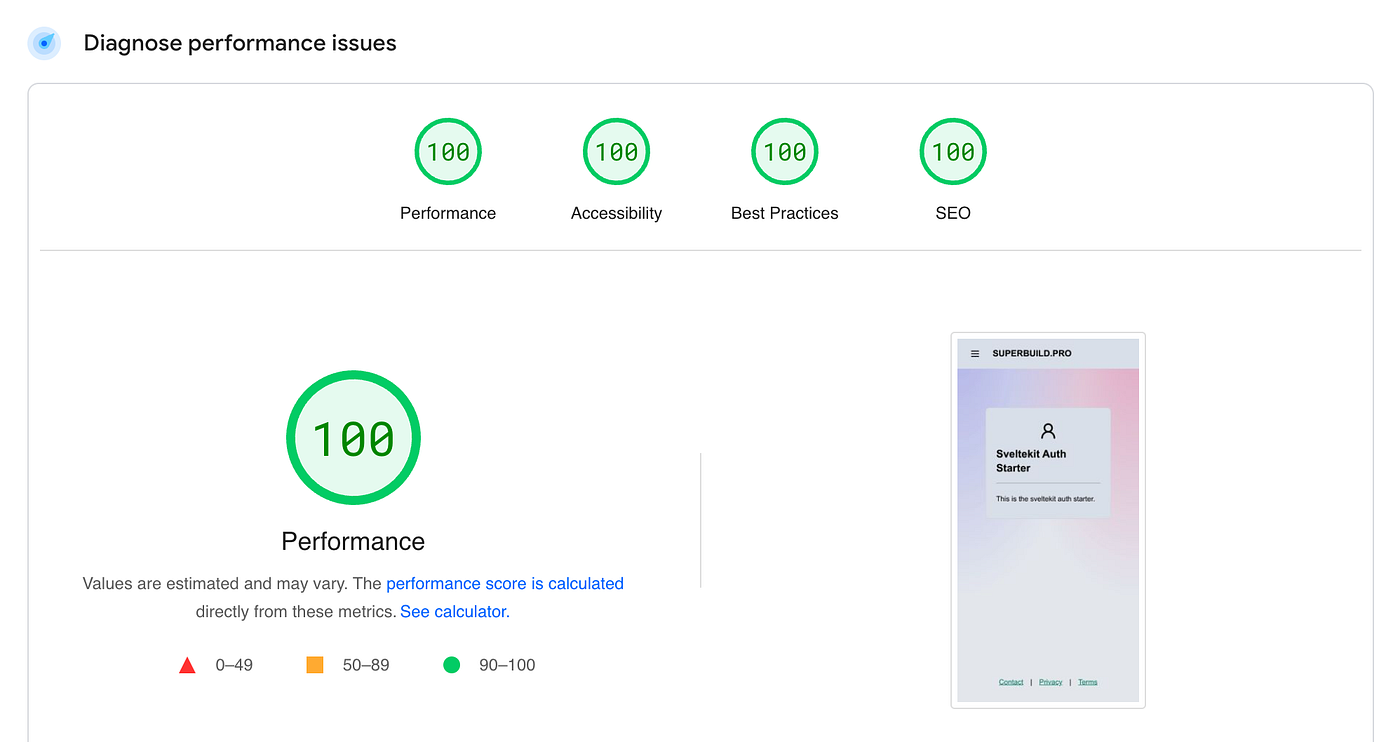Click the red triangle 0–49 legend marker
The image size is (1400, 742).
(x=187, y=665)
